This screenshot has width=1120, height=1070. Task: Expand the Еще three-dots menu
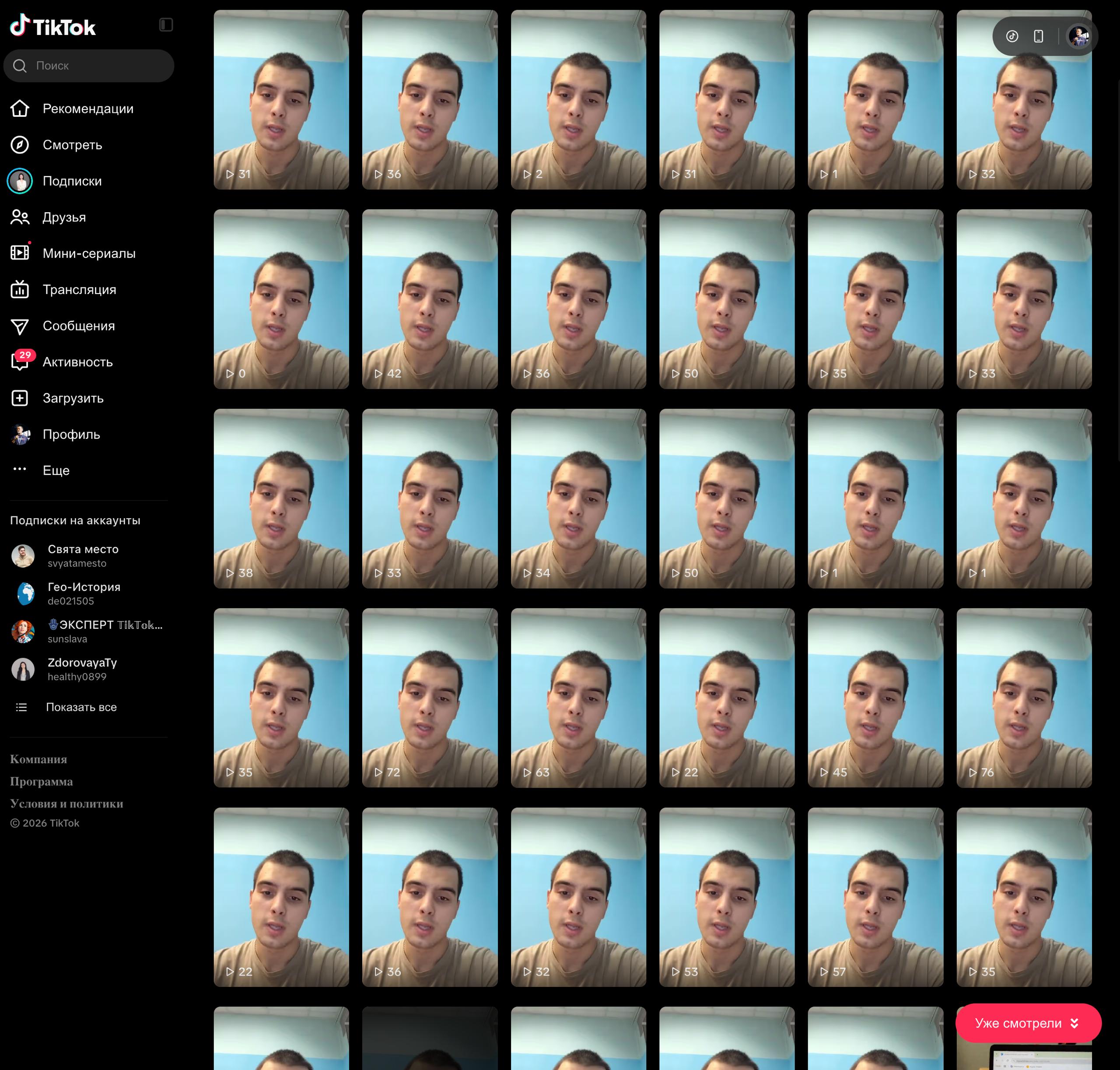[20, 469]
